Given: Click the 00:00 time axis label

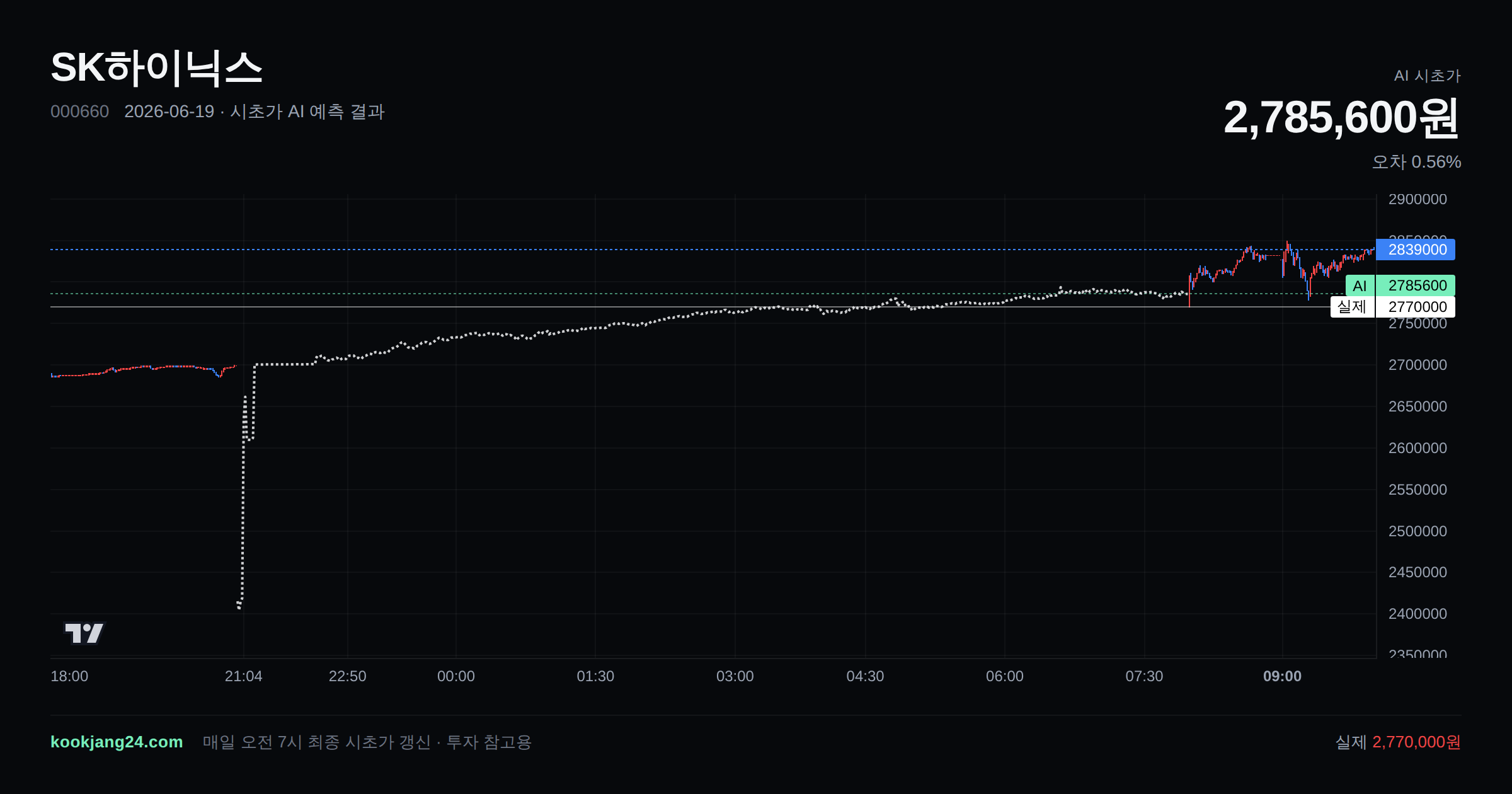Looking at the screenshot, I should (456, 676).
